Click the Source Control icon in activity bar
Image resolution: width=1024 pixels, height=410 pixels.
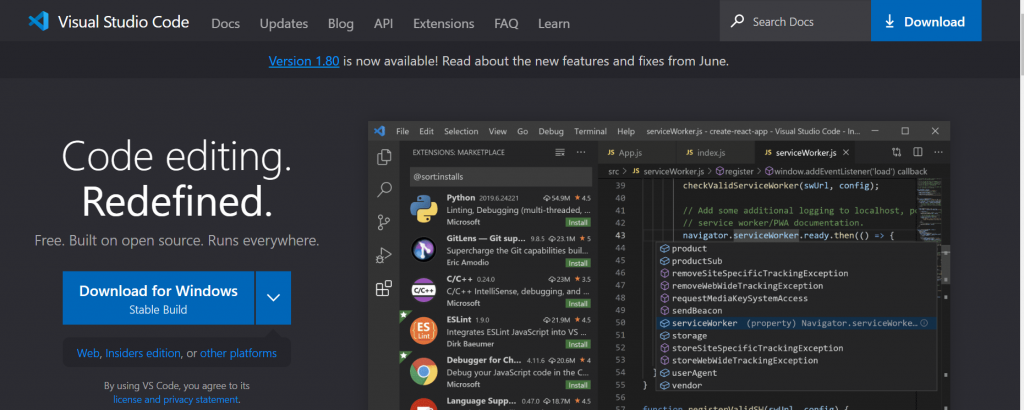click(384, 223)
